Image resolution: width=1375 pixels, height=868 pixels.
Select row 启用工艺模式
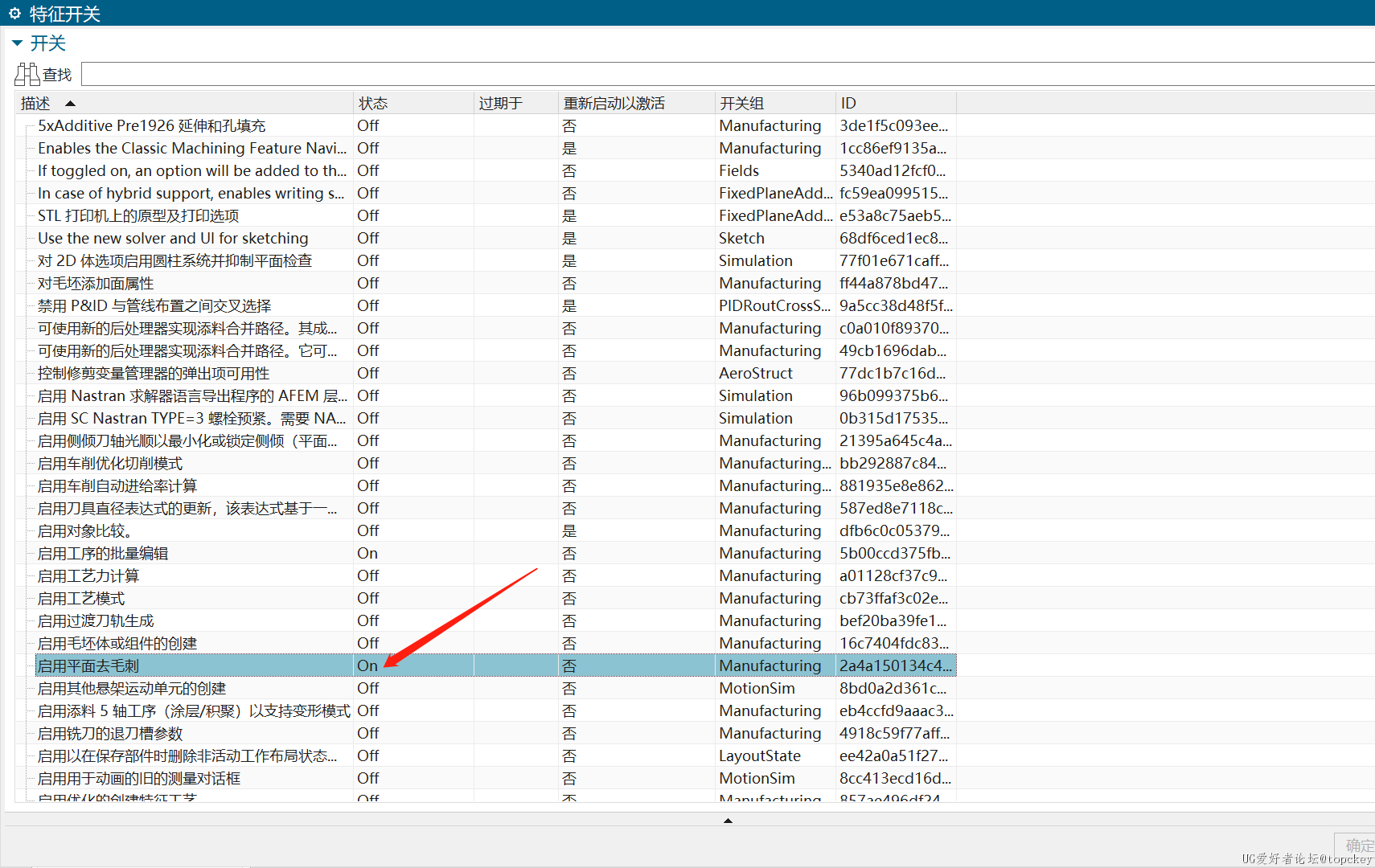pos(496,598)
